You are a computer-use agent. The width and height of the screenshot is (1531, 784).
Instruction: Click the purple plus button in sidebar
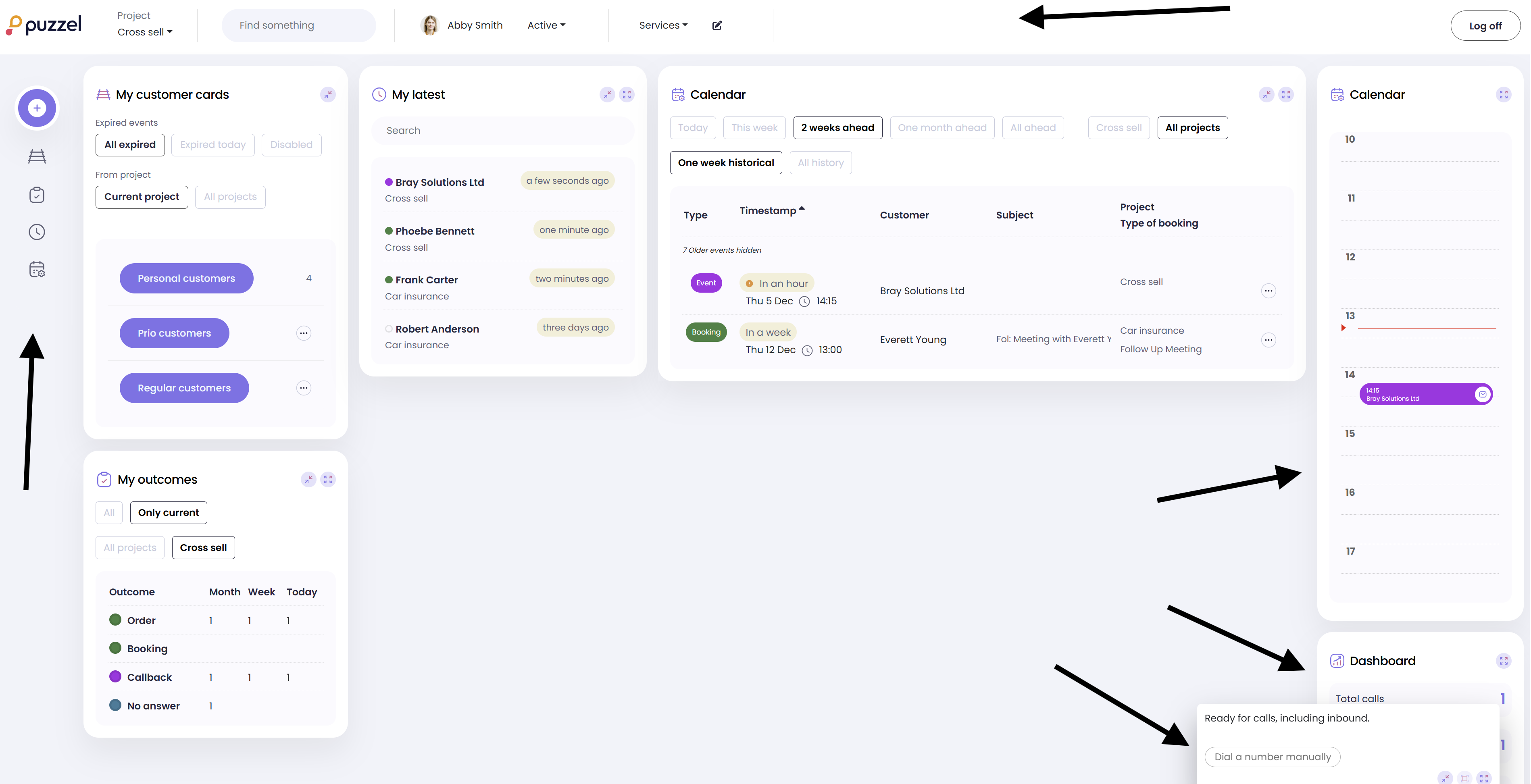pos(37,108)
